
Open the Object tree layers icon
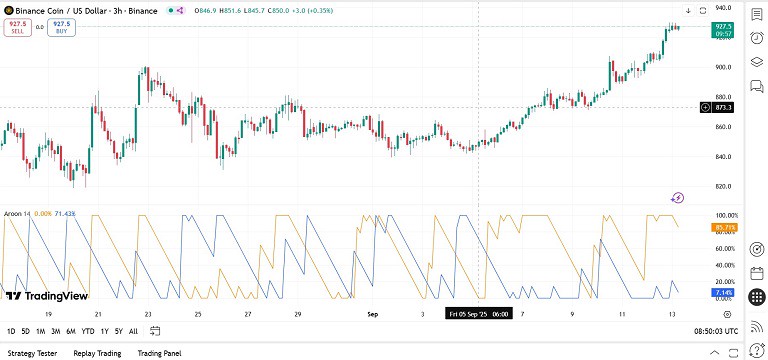756,62
